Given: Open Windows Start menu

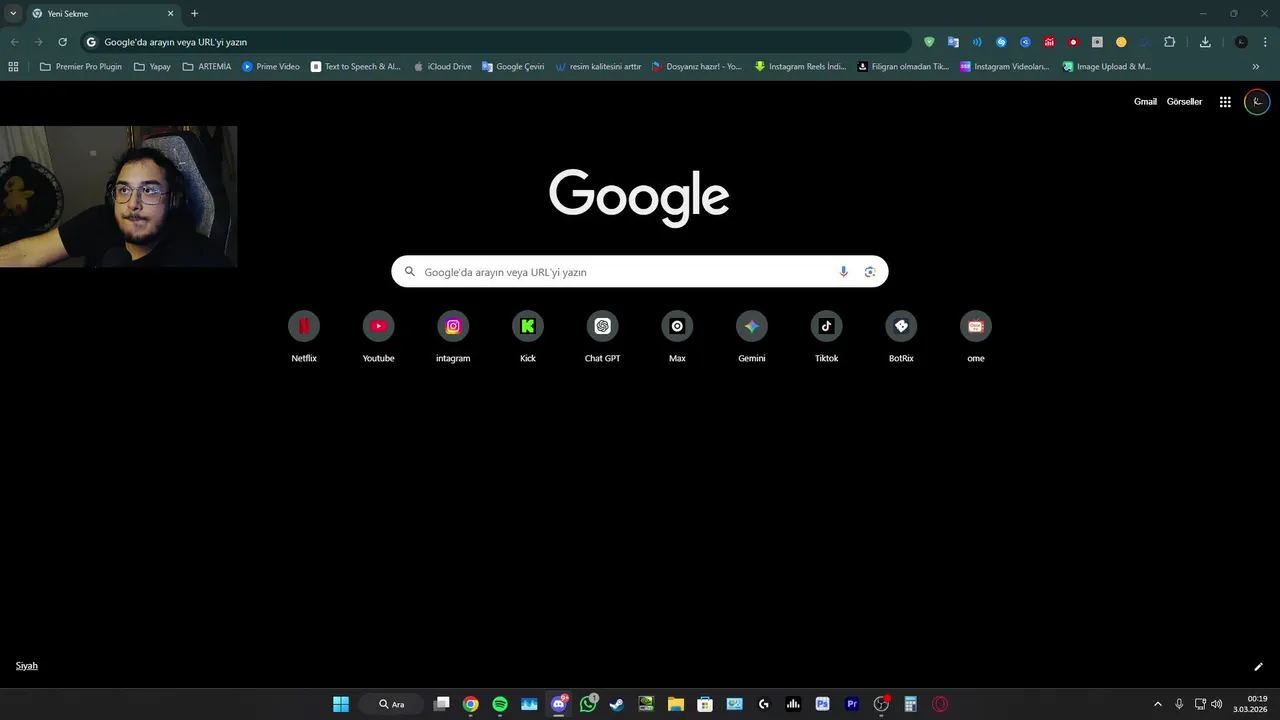Looking at the screenshot, I should coord(341,704).
